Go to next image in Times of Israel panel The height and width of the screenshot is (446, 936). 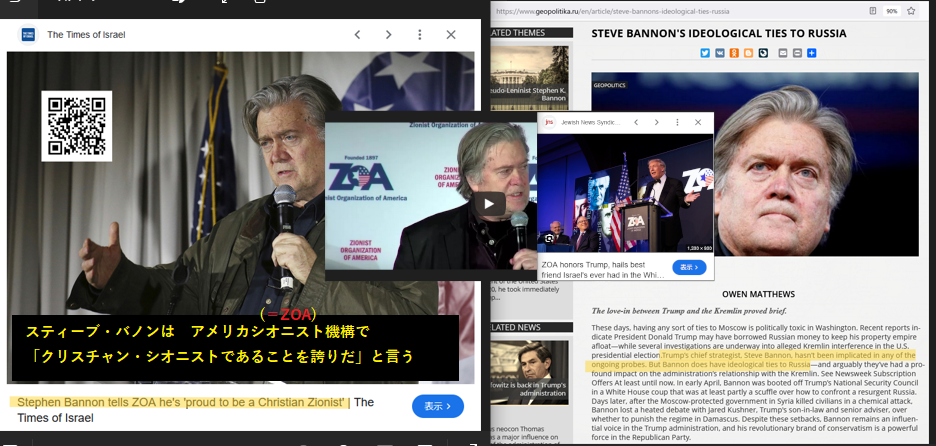(x=388, y=35)
